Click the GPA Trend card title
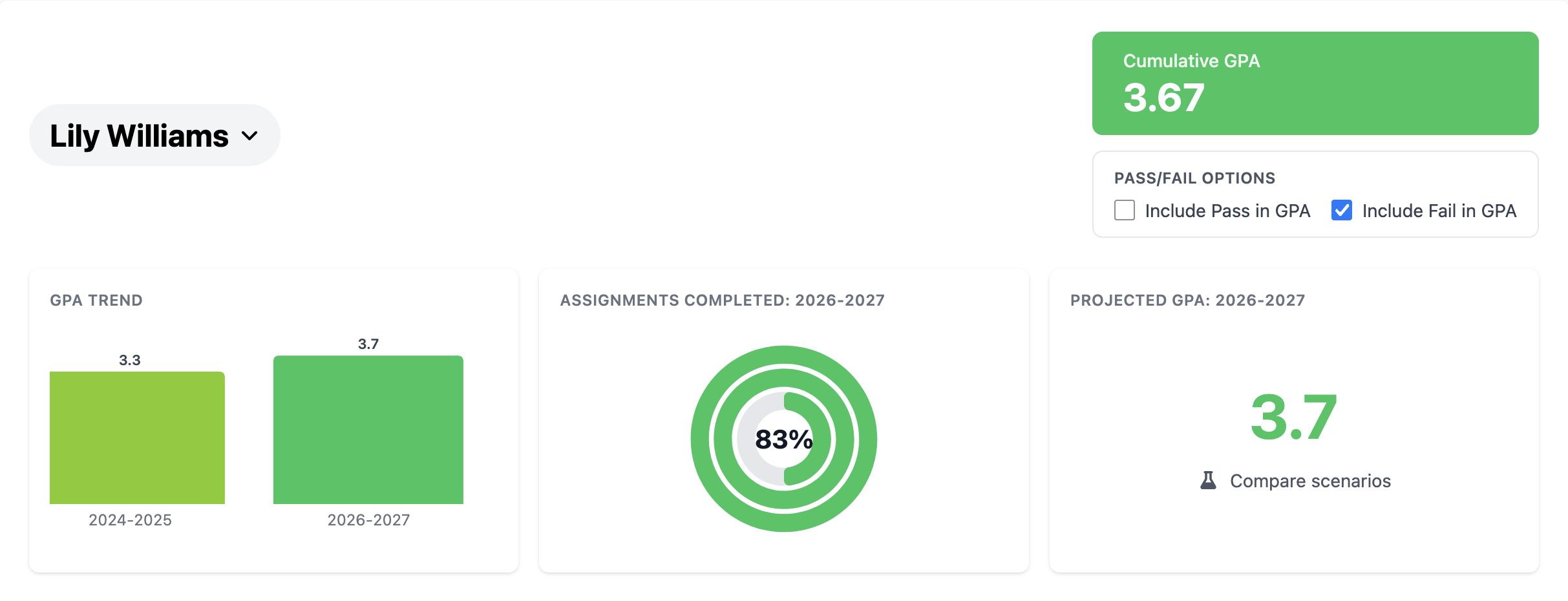1568x601 pixels. (96, 300)
